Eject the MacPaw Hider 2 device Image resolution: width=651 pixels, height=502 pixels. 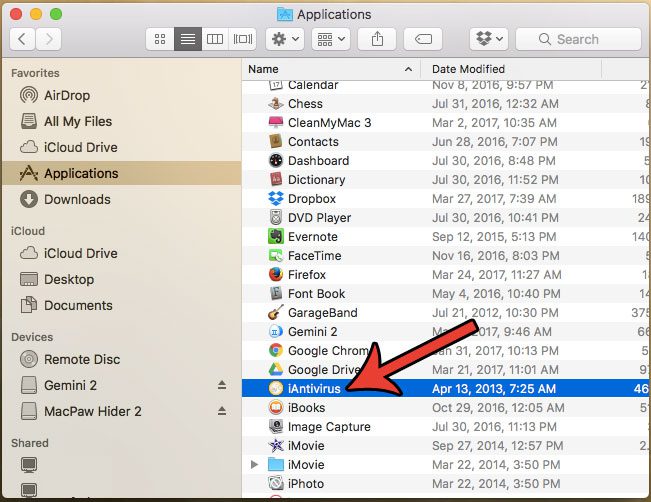pos(222,412)
